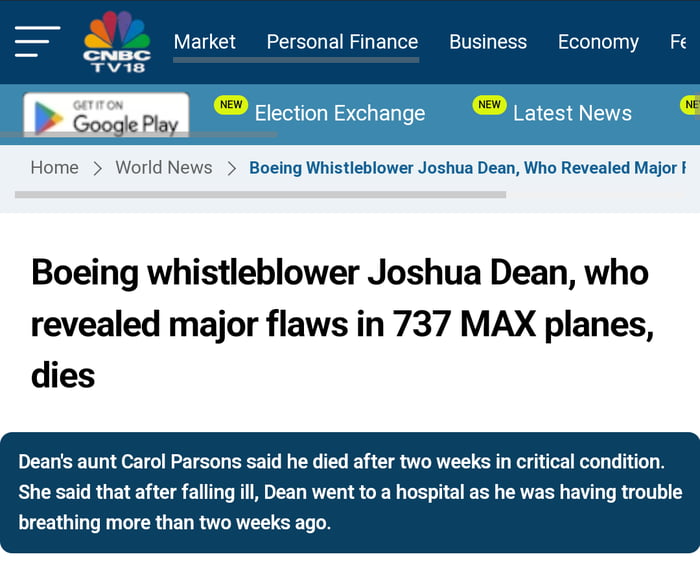Open the hamburger menu icon
The image size is (700, 587).
click(37, 41)
